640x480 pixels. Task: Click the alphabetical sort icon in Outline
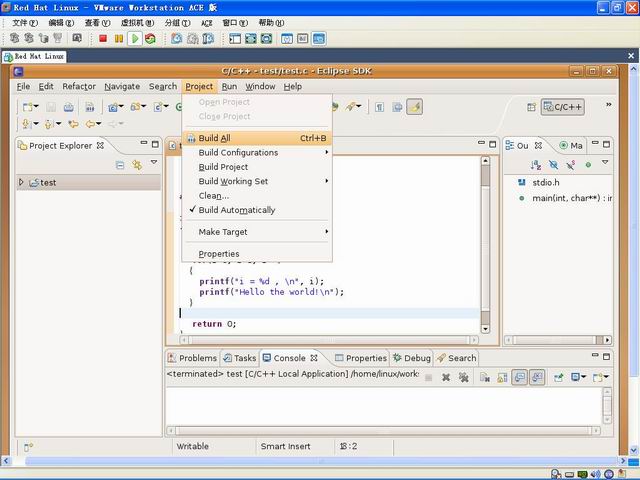pos(536,165)
